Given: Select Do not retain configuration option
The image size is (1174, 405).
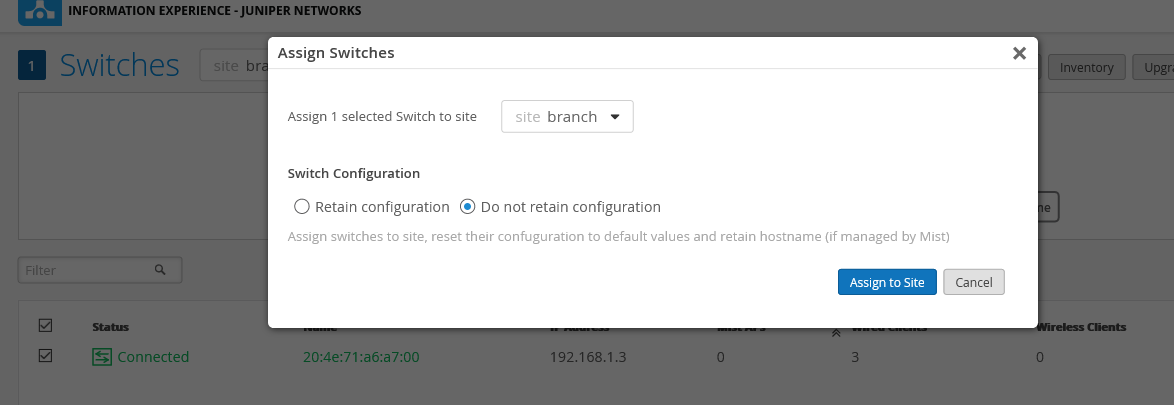Looking at the screenshot, I should pos(467,207).
